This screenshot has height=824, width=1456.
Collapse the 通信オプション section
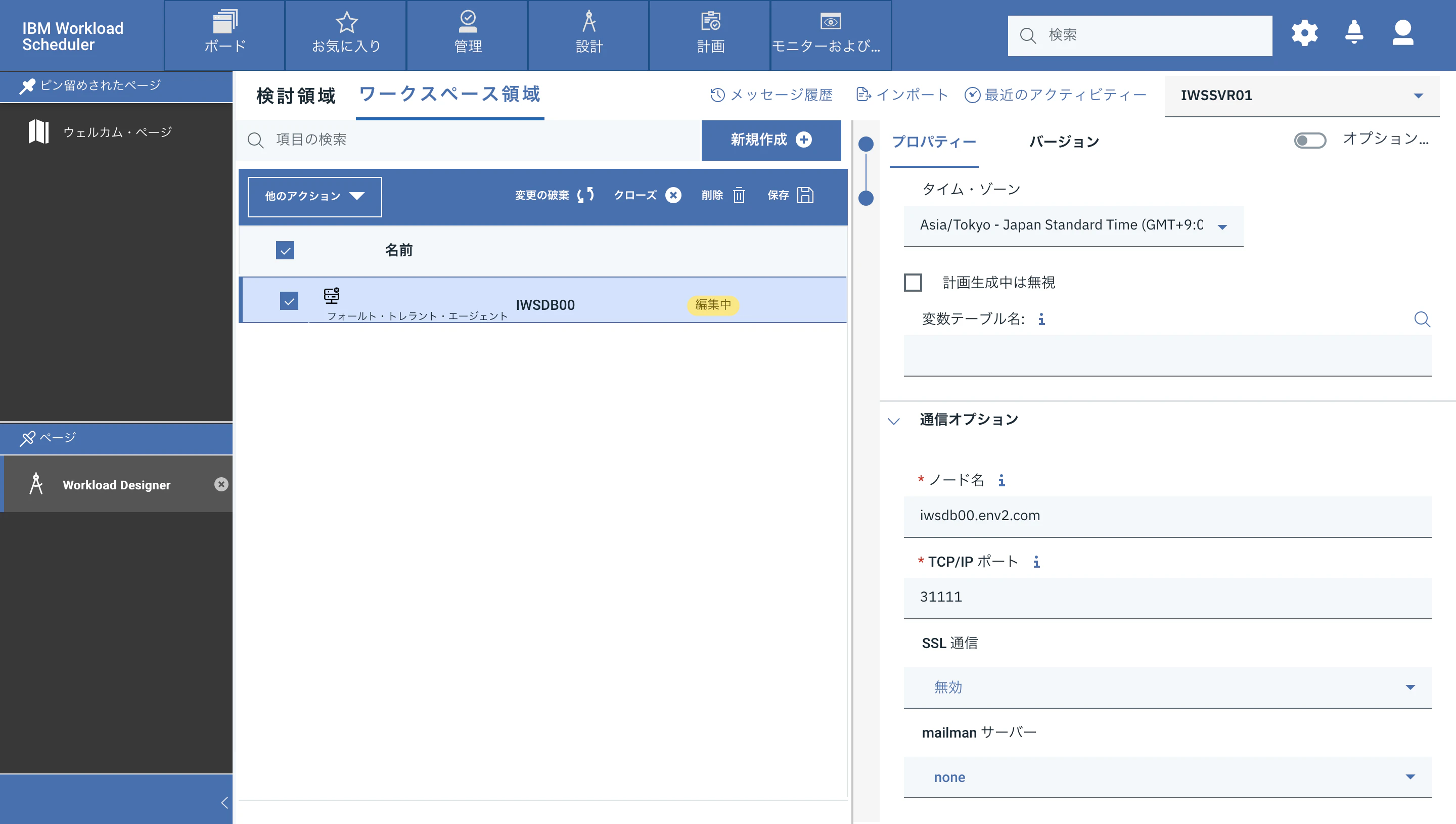click(x=893, y=421)
